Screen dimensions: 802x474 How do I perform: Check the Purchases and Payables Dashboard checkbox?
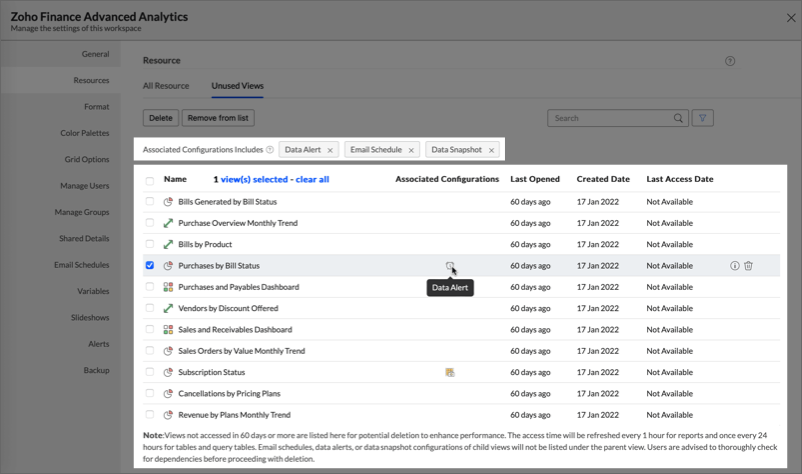click(x=149, y=287)
